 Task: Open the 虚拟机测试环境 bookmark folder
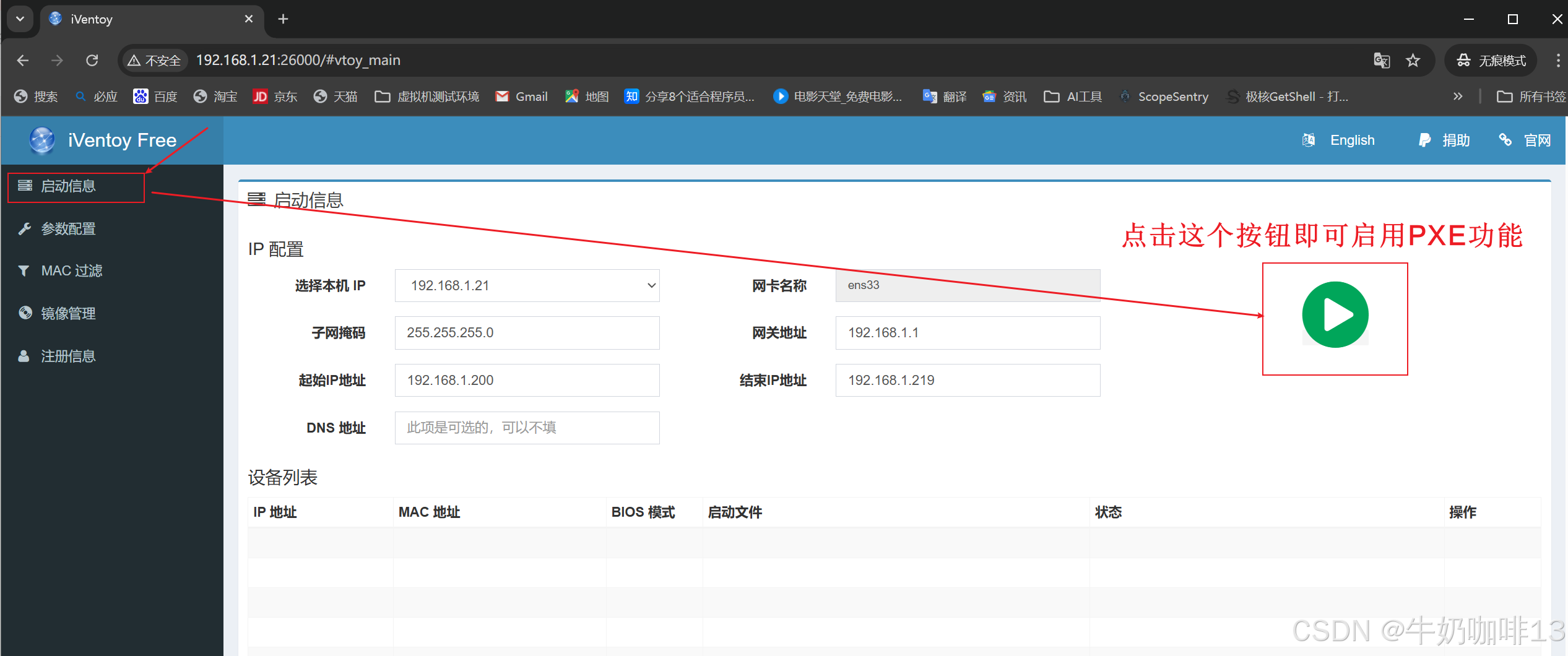pos(427,97)
